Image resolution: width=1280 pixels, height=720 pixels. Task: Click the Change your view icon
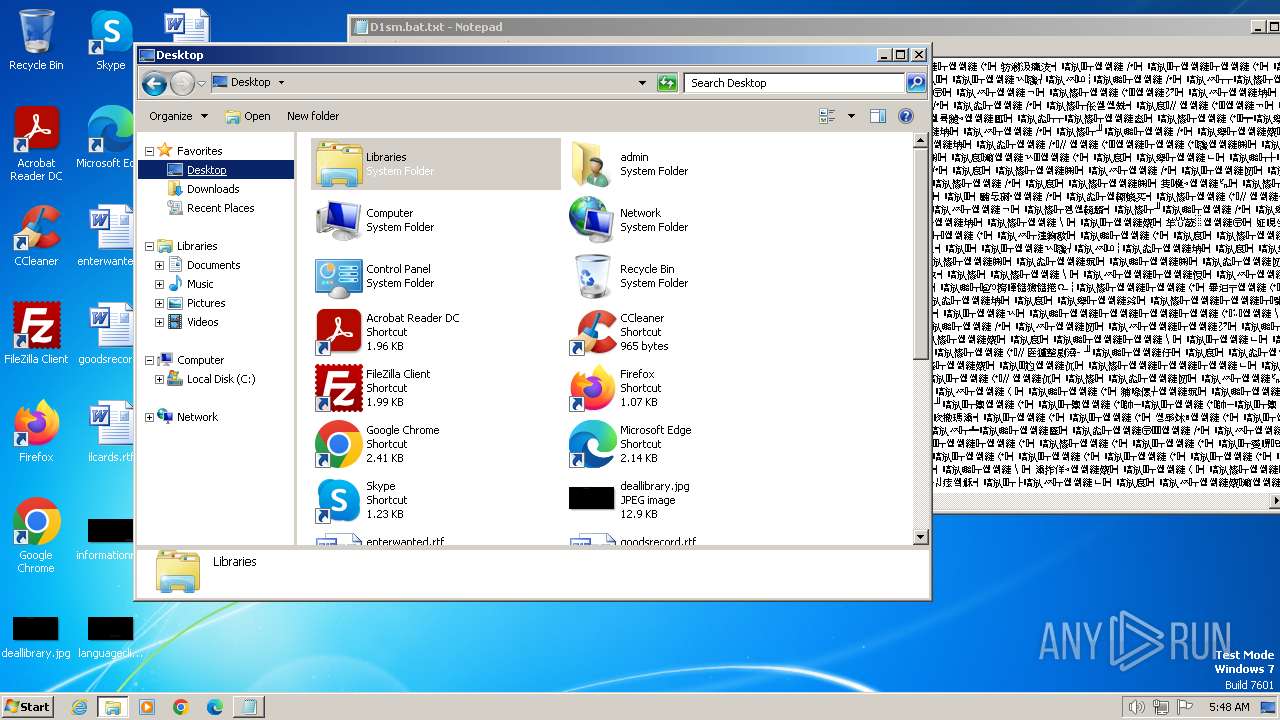click(827, 116)
